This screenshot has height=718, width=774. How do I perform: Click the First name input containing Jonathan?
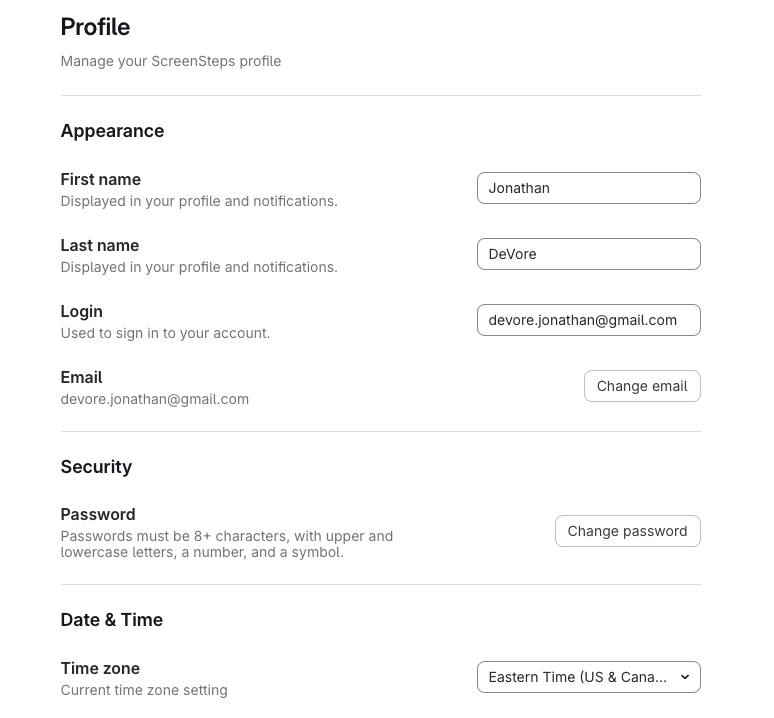pyautogui.click(x=588, y=188)
